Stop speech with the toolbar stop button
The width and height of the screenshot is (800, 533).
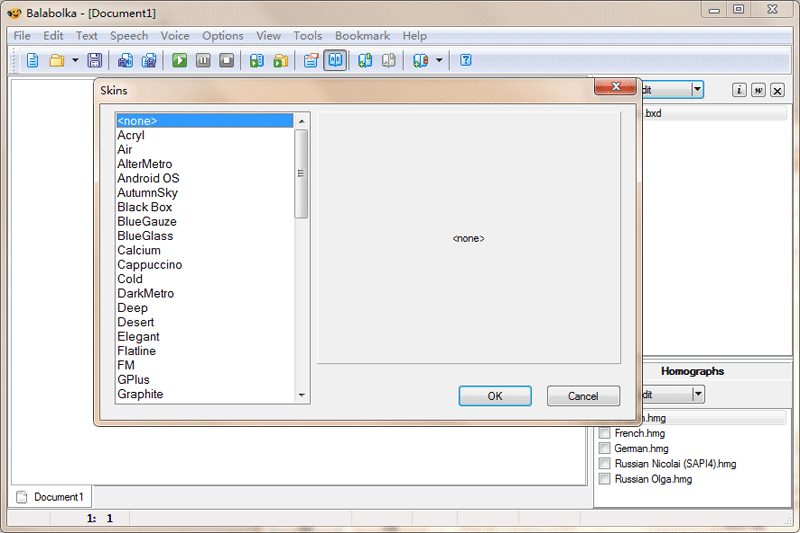coord(227,61)
